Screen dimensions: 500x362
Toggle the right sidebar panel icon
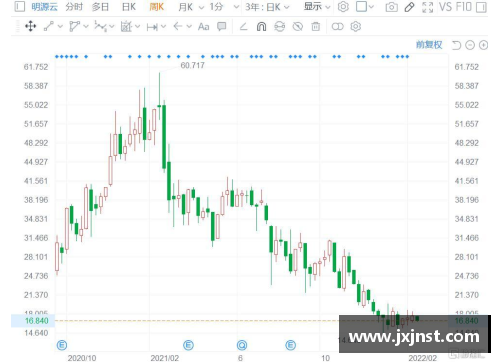point(481,7)
